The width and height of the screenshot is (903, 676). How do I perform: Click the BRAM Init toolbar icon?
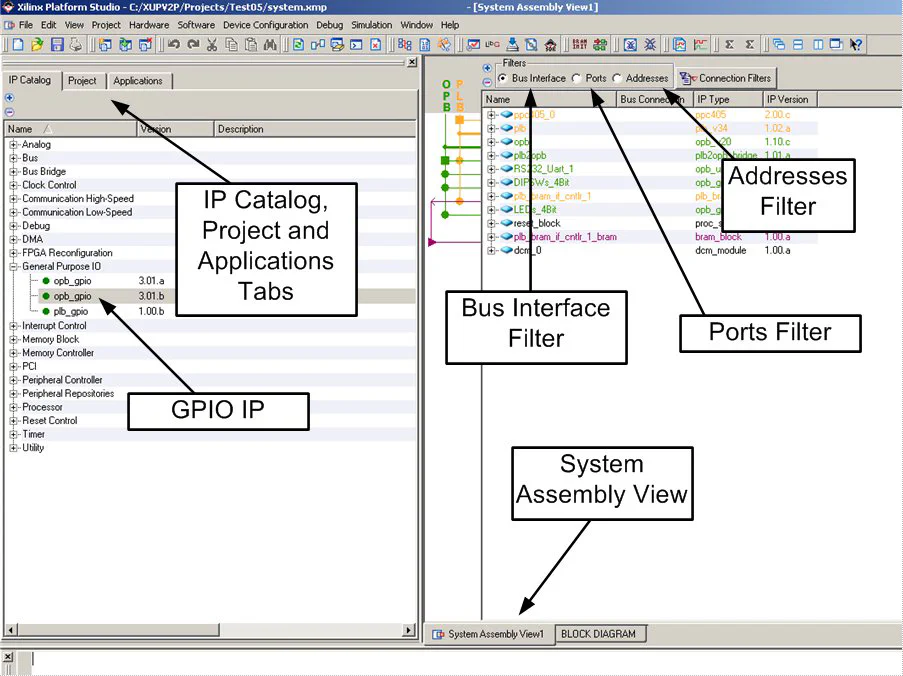[x=580, y=45]
